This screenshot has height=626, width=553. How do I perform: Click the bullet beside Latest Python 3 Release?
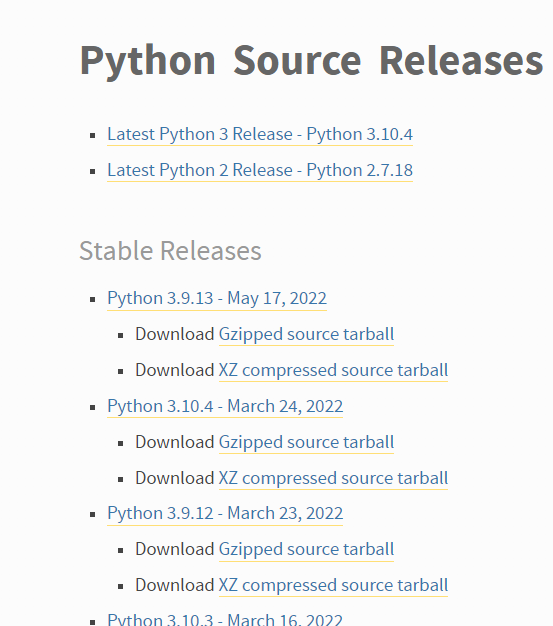click(93, 136)
